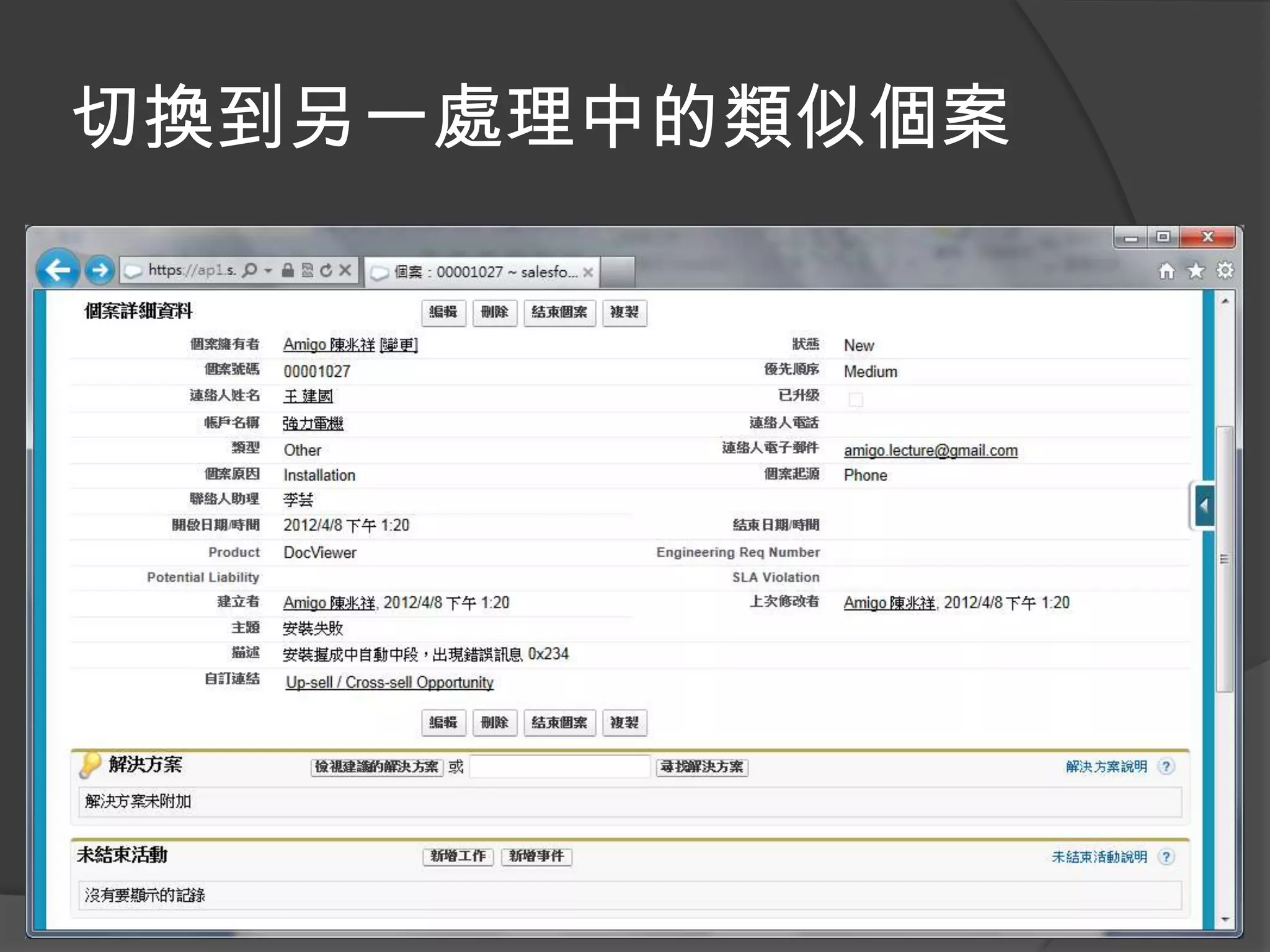Stop loading with address bar X
The image size is (1270, 952).
(x=345, y=270)
